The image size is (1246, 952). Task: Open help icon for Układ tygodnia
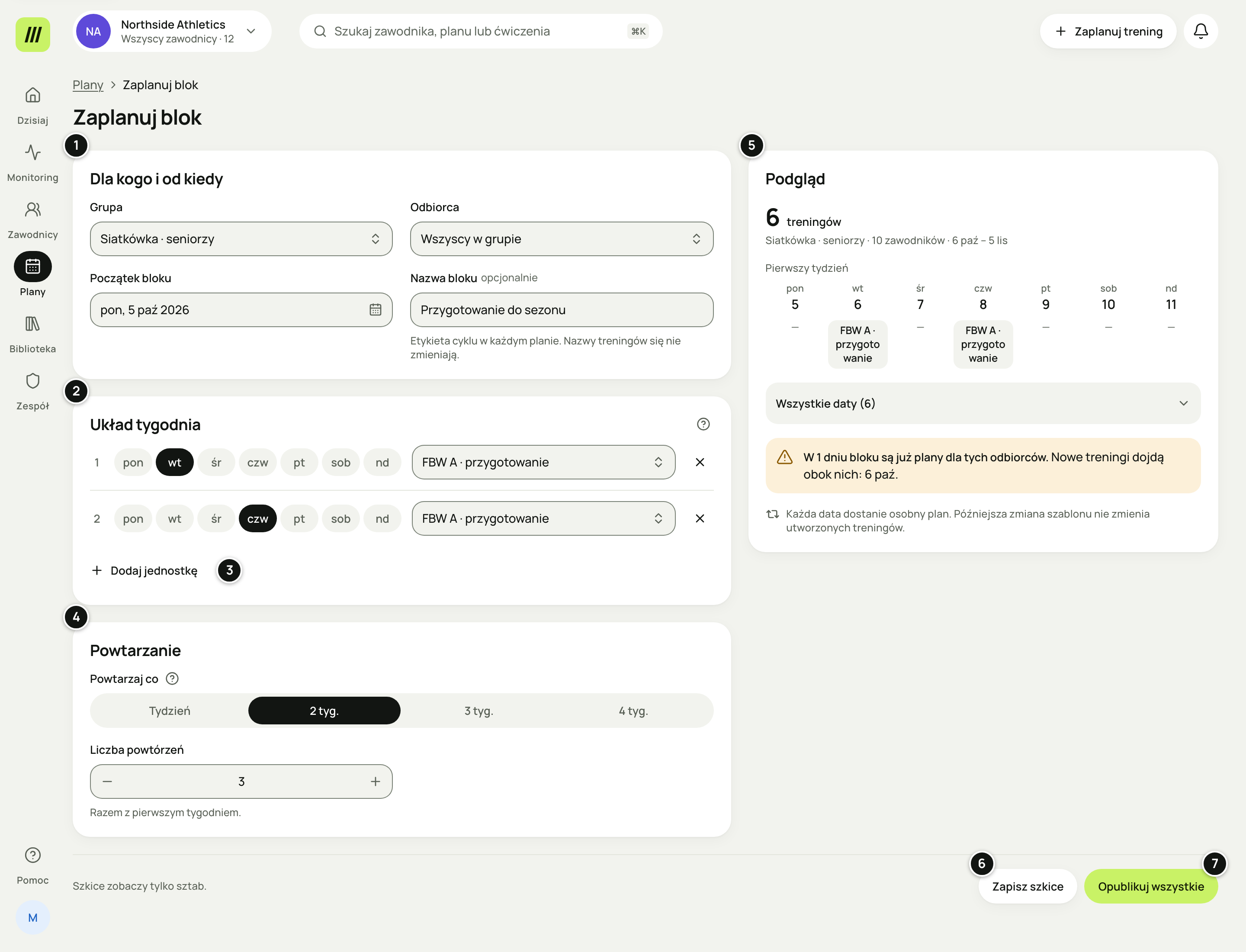pyautogui.click(x=703, y=424)
